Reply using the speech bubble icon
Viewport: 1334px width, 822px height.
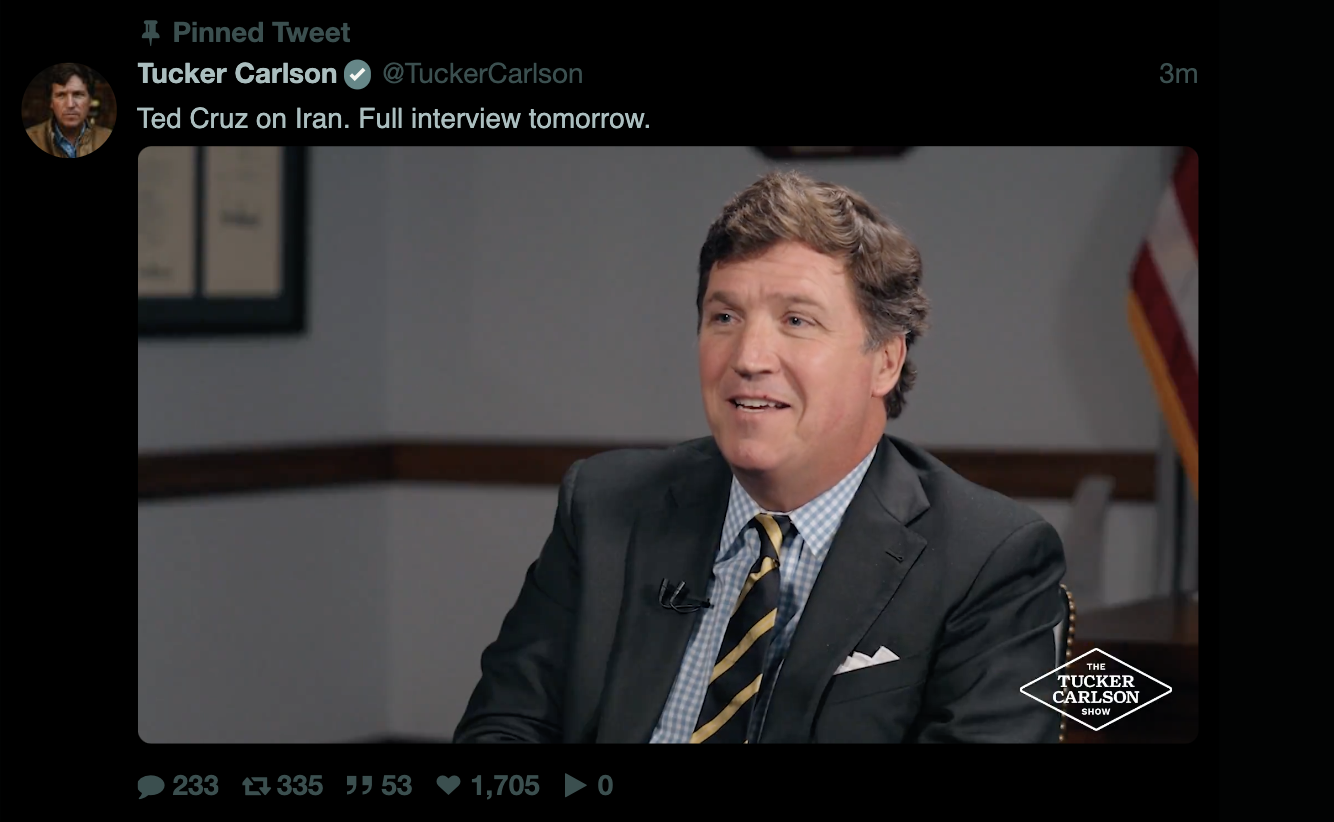(x=151, y=786)
